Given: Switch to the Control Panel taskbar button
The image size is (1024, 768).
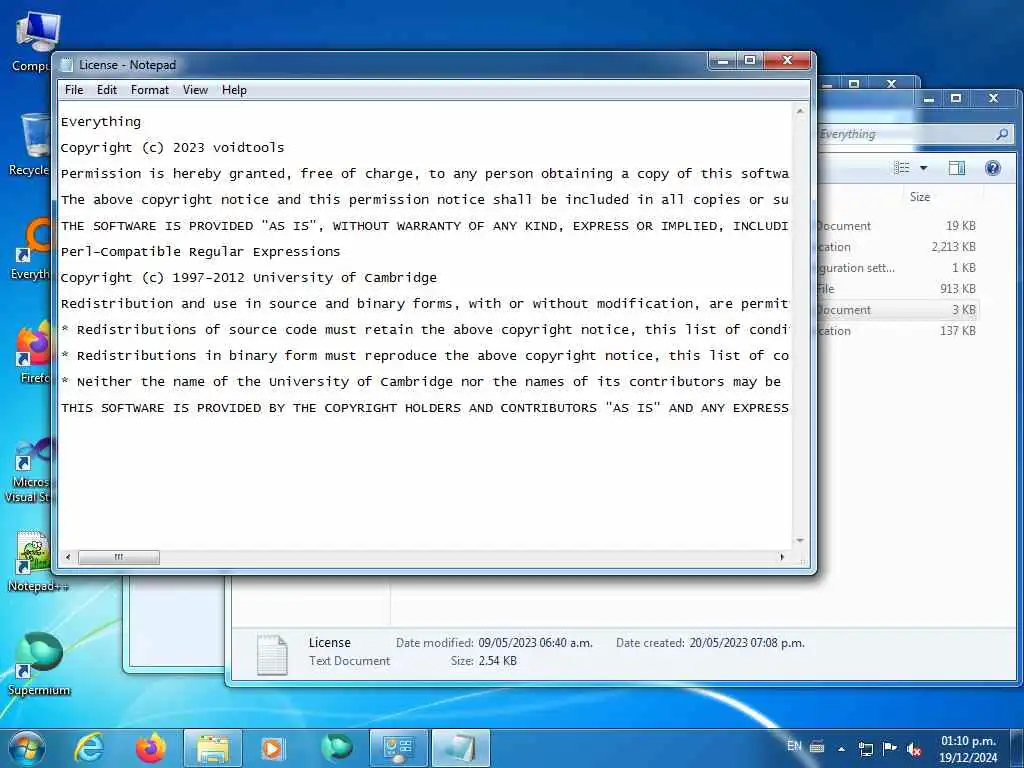Looking at the screenshot, I should [398, 748].
